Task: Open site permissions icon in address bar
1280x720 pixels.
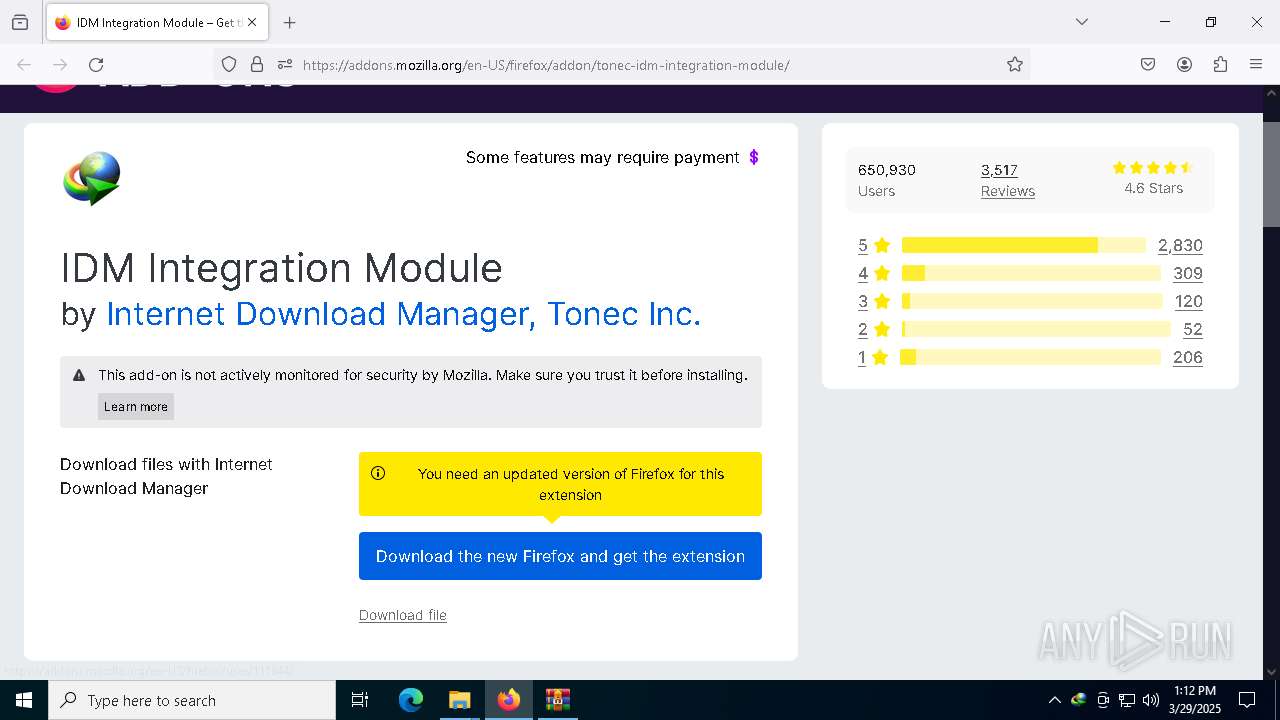Action: [x=284, y=64]
